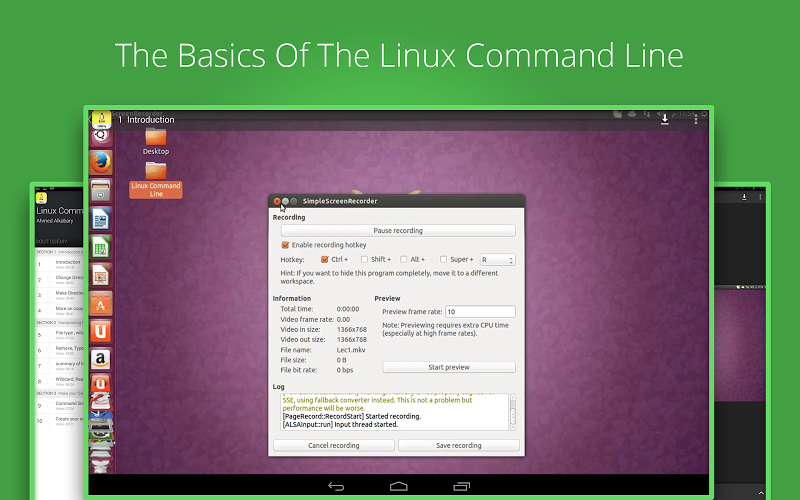Image resolution: width=800 pixels, height=500 pixels.
Task: Click the Log scrollbar thumb
Action: [x=513, y=415]
